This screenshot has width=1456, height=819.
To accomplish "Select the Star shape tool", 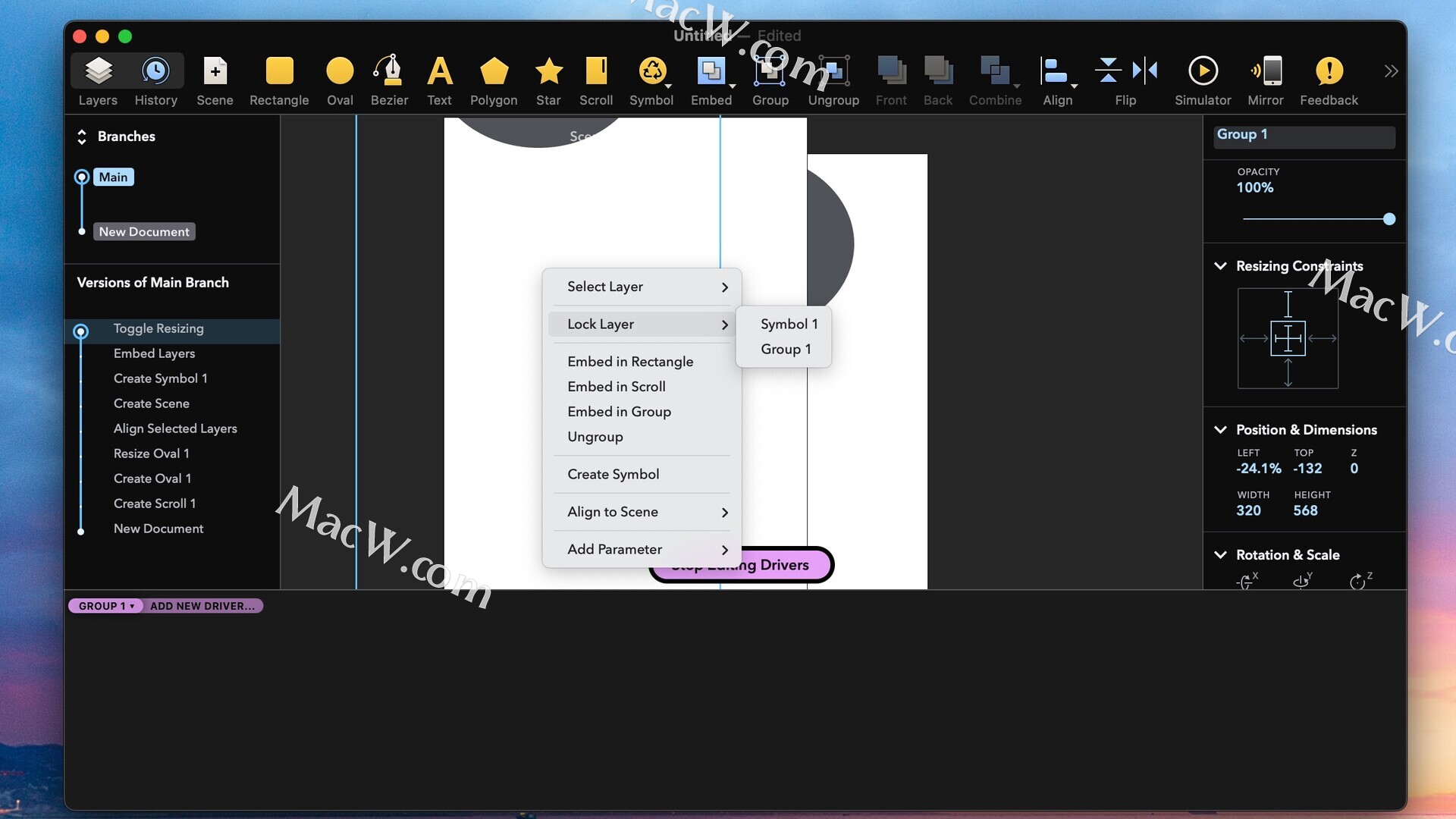I will click(548, 72).
